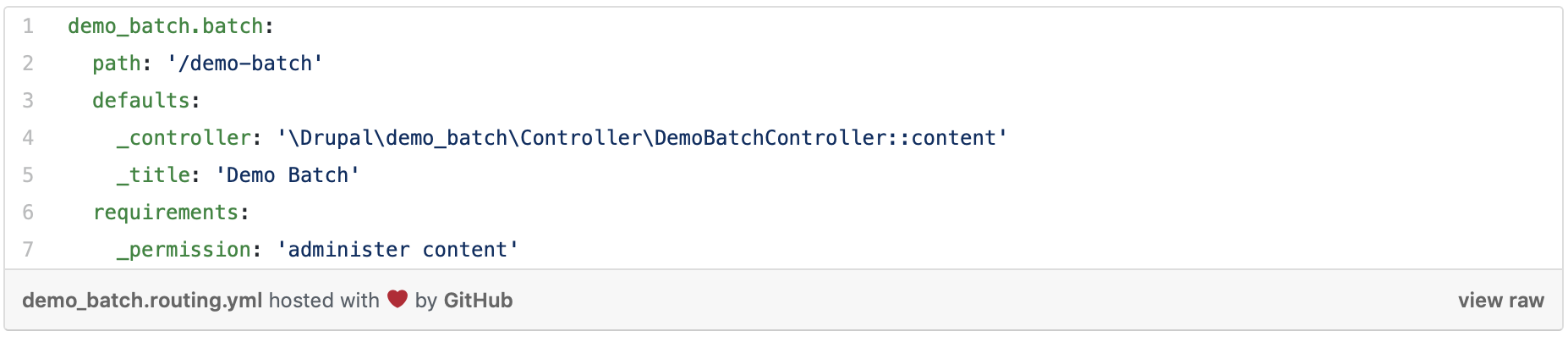1568x337 pixels.
Task: Visit the GitHub link in footer
Action: 478,301
